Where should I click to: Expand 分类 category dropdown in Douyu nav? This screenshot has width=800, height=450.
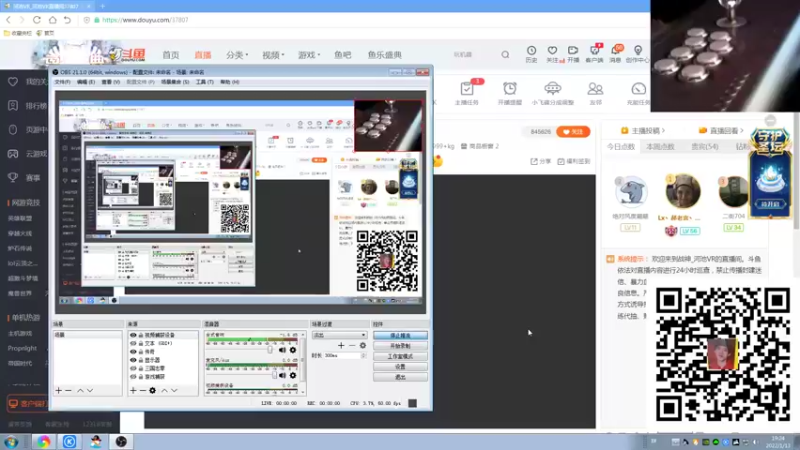(x=237, y=55)
